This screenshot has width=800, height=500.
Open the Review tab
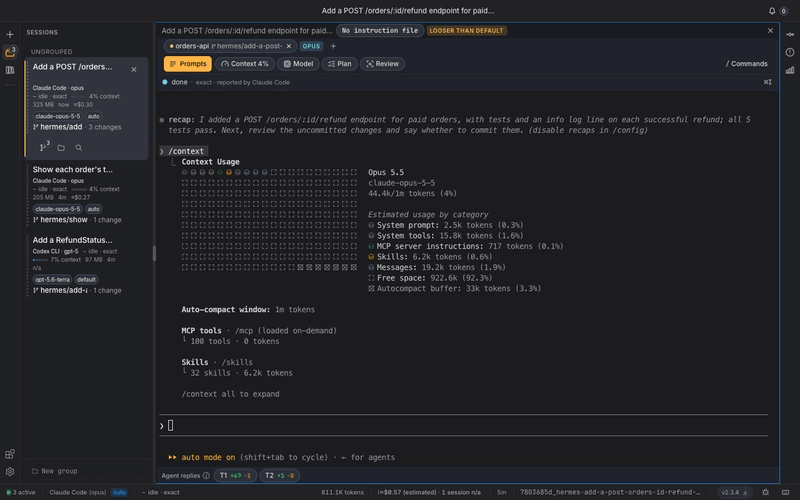[x=383, y=64]
